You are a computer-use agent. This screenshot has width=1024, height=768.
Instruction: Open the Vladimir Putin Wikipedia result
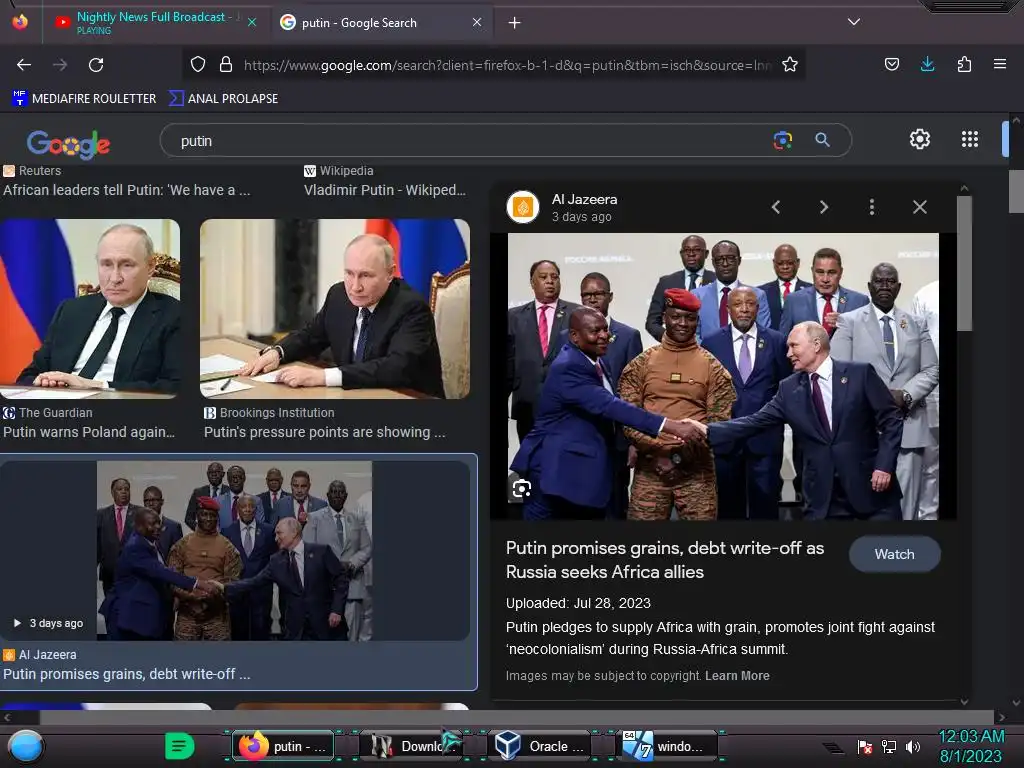pos(385,190)
